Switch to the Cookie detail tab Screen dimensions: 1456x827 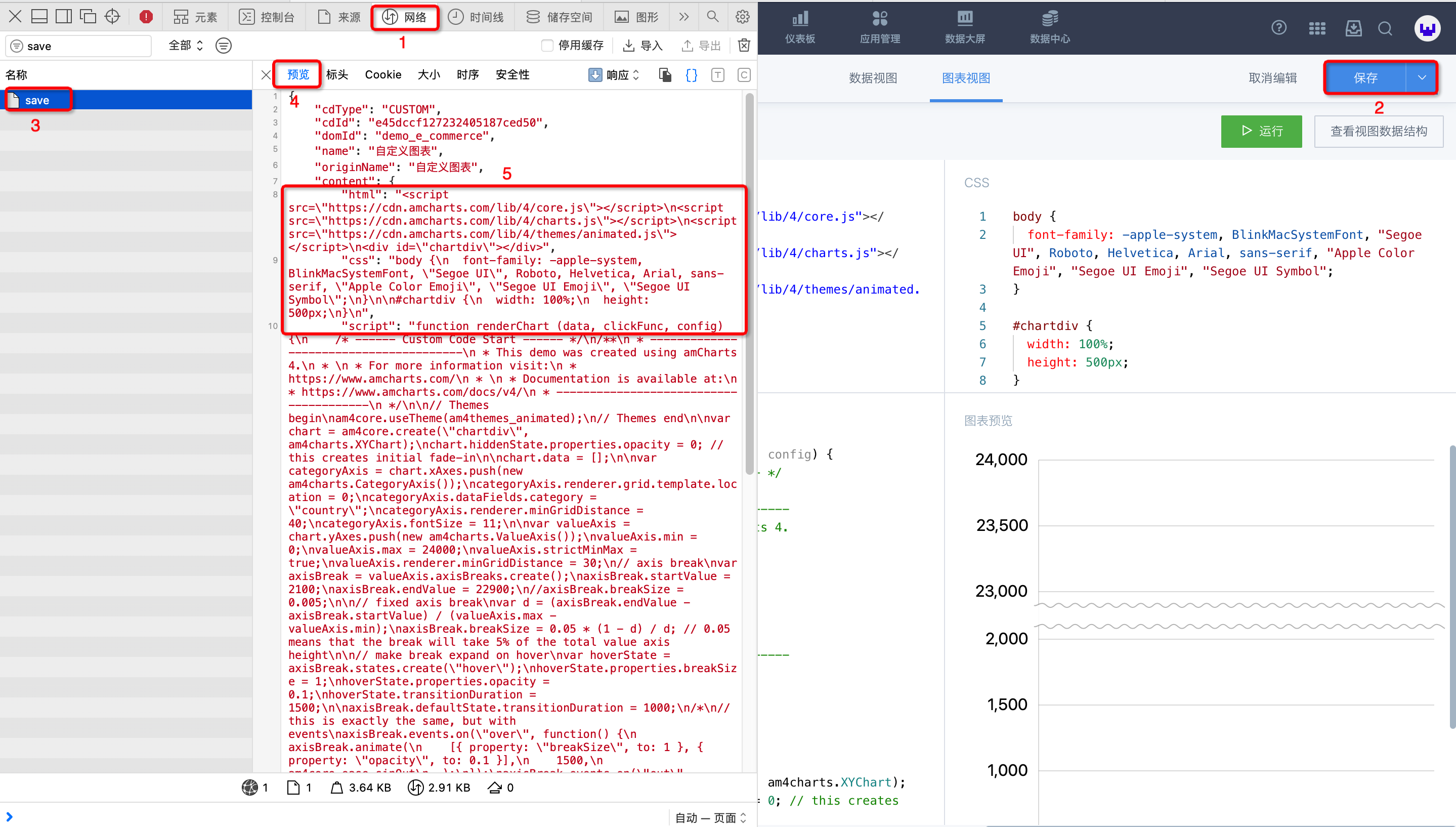coord(383,75)
